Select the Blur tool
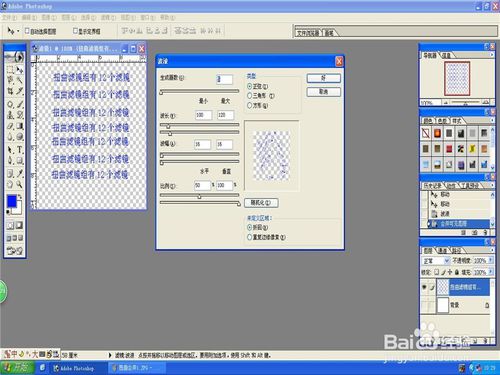This screenshot has width=500, height=375. (x=10, y=137)
